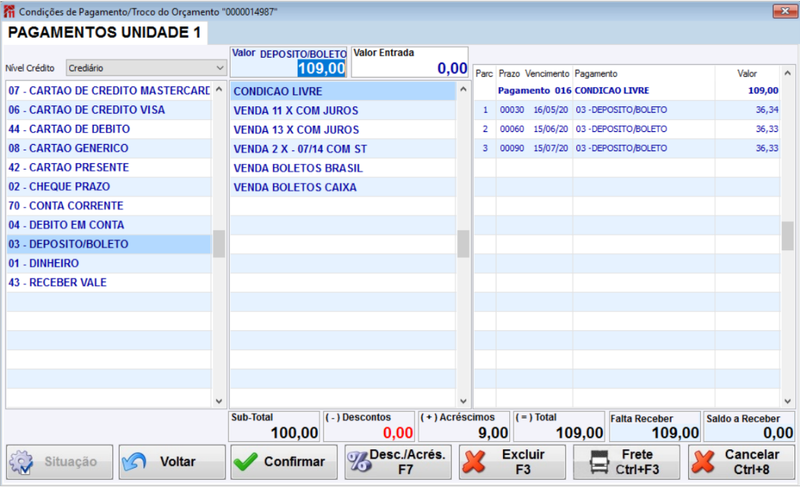Click scroll up arrow of payment methods list
Viewport: 800px width, 487px height.
pos(219,89)
